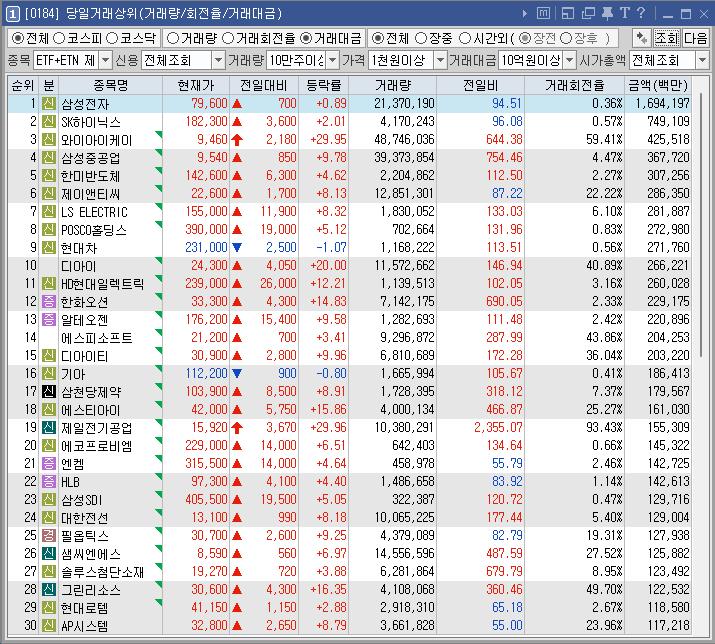Click the 신 badge icon on the 삼성전자 row
This screenshot has height=644, width=715.
tap(49, 104)
